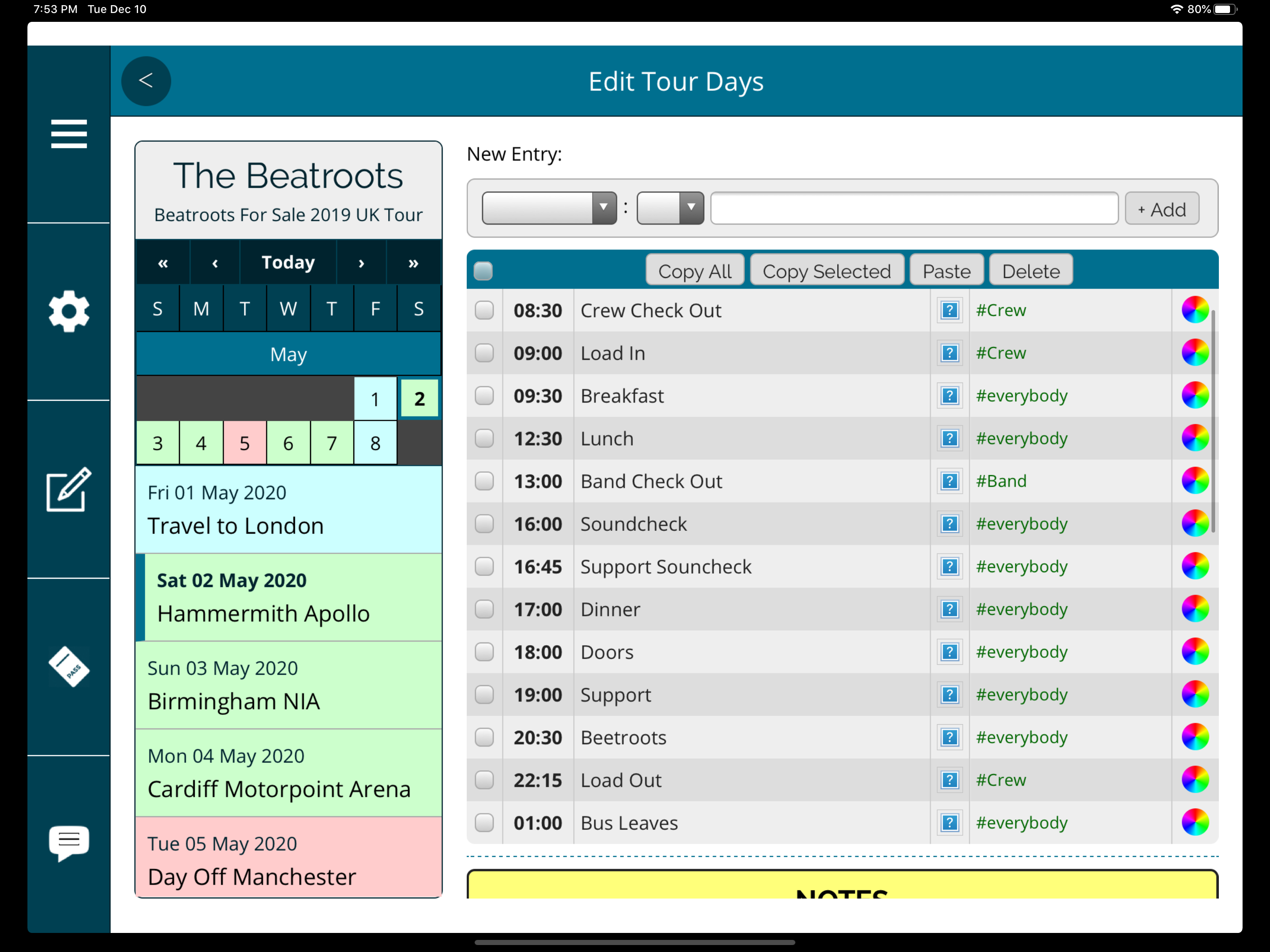Jump back with the double left arrow
Image resolution: width=1270 pixels, height=952 pixels.
(x=163, y=263)
